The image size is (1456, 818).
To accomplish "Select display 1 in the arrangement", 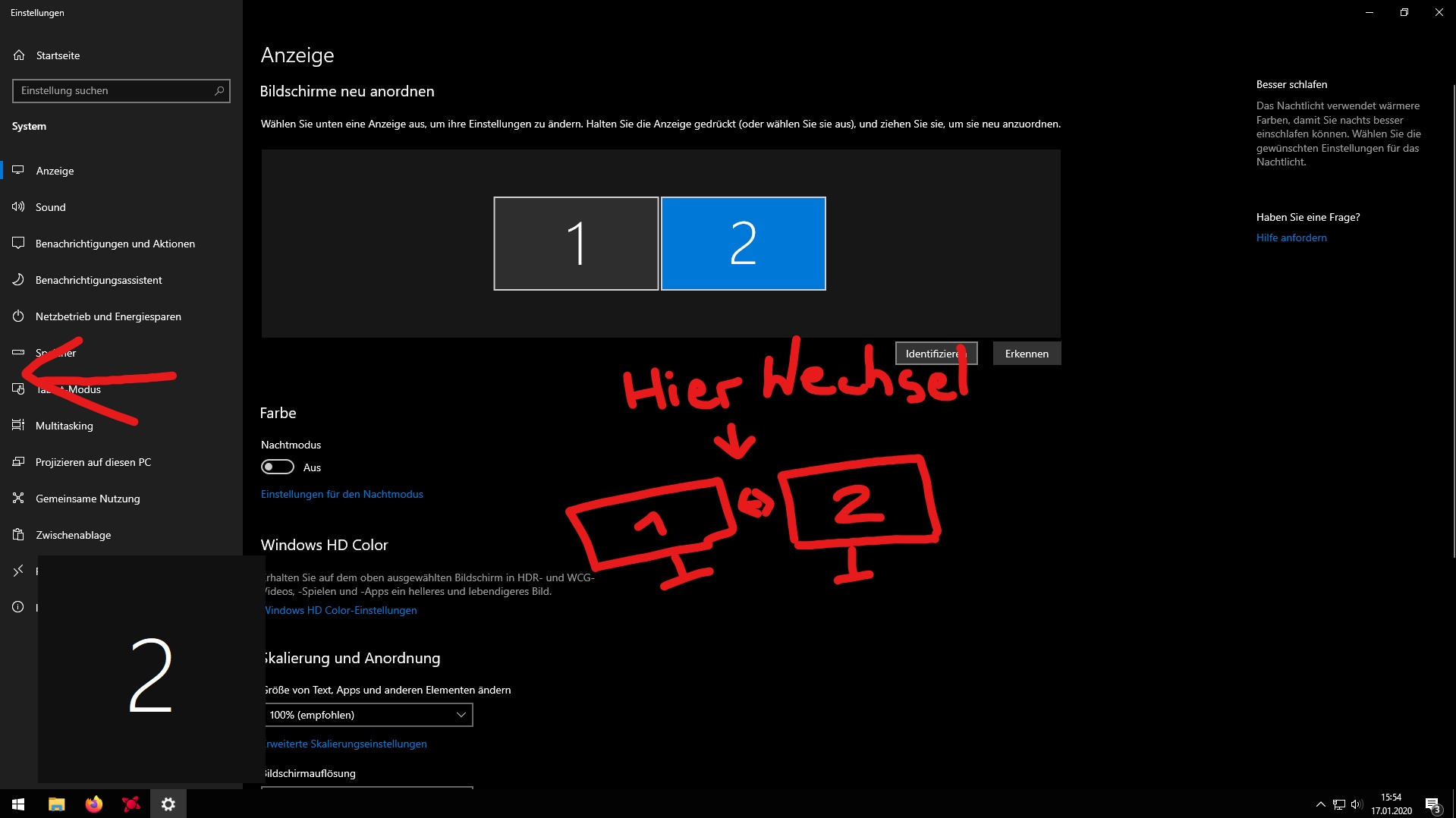I will (576, 244).
